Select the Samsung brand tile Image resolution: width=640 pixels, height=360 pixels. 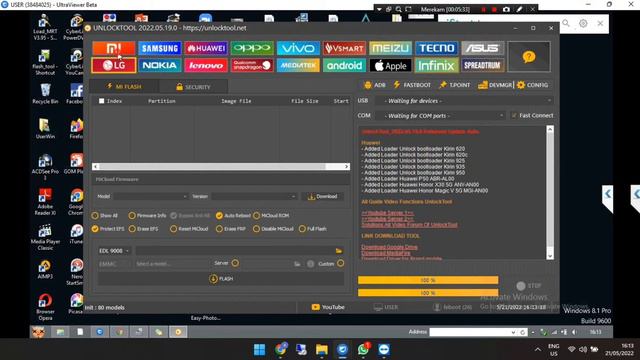click(x=160, y=48)
